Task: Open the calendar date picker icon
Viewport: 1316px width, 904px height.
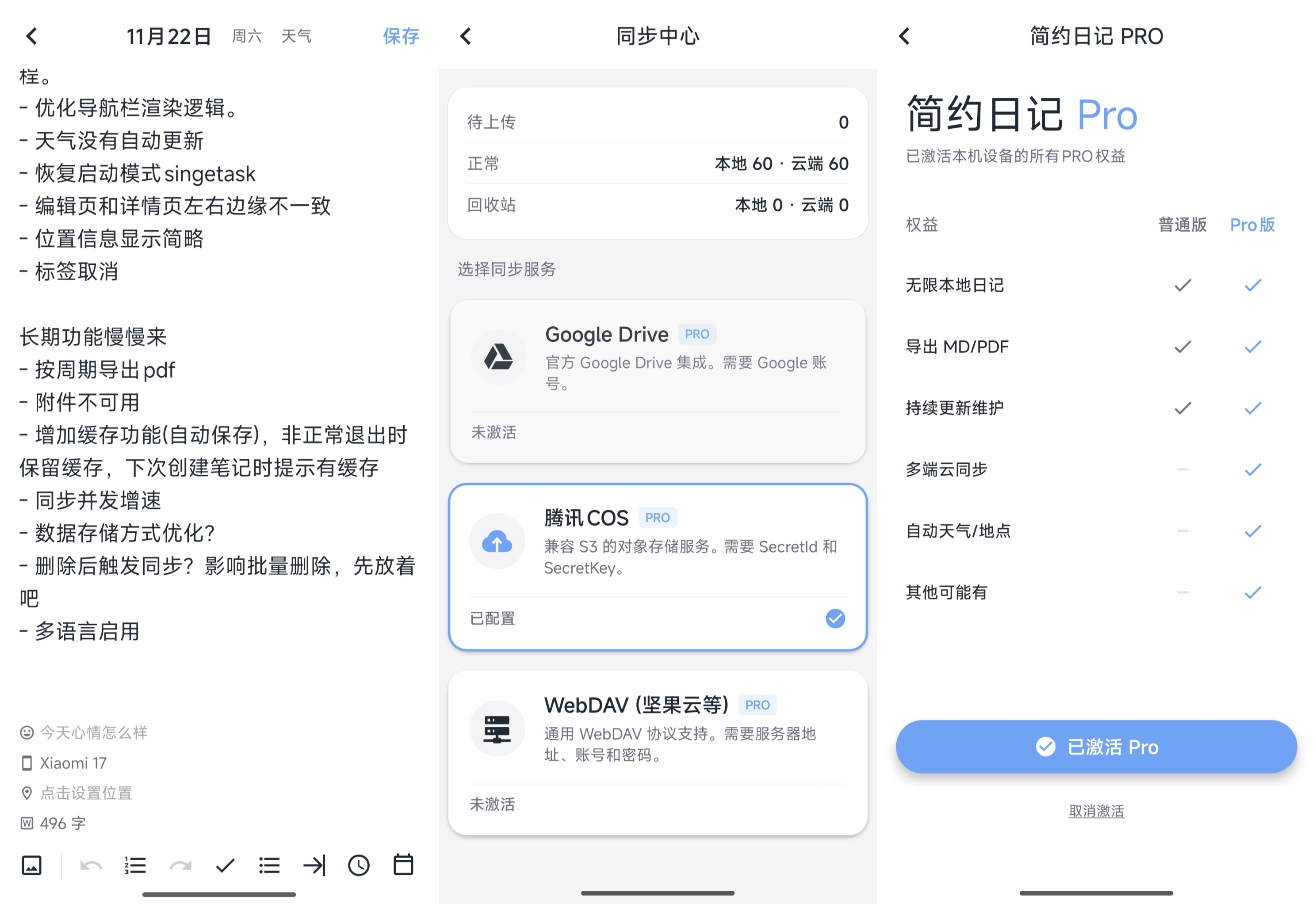Action: [403, 865]
